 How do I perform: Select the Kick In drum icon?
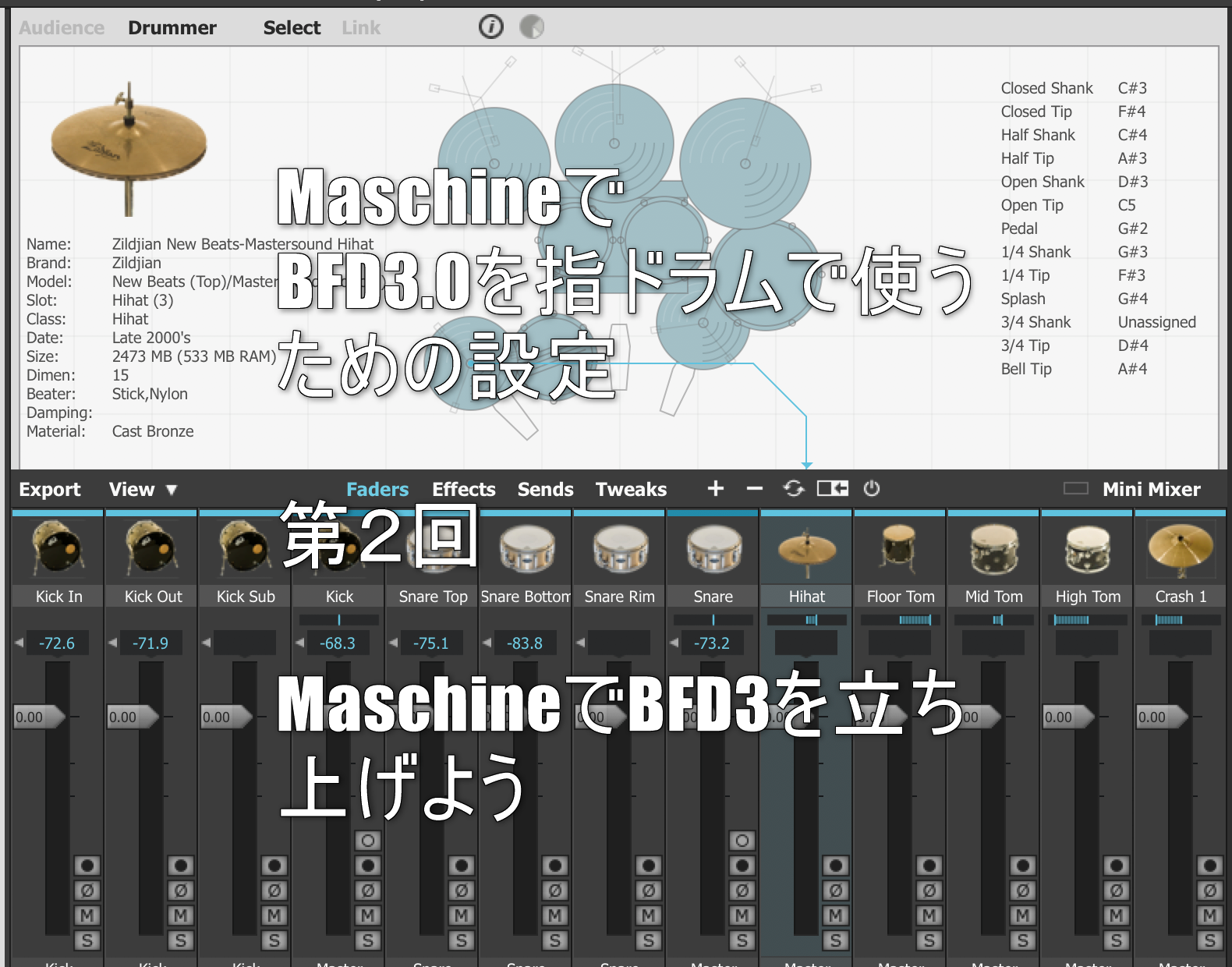(58, 548)
